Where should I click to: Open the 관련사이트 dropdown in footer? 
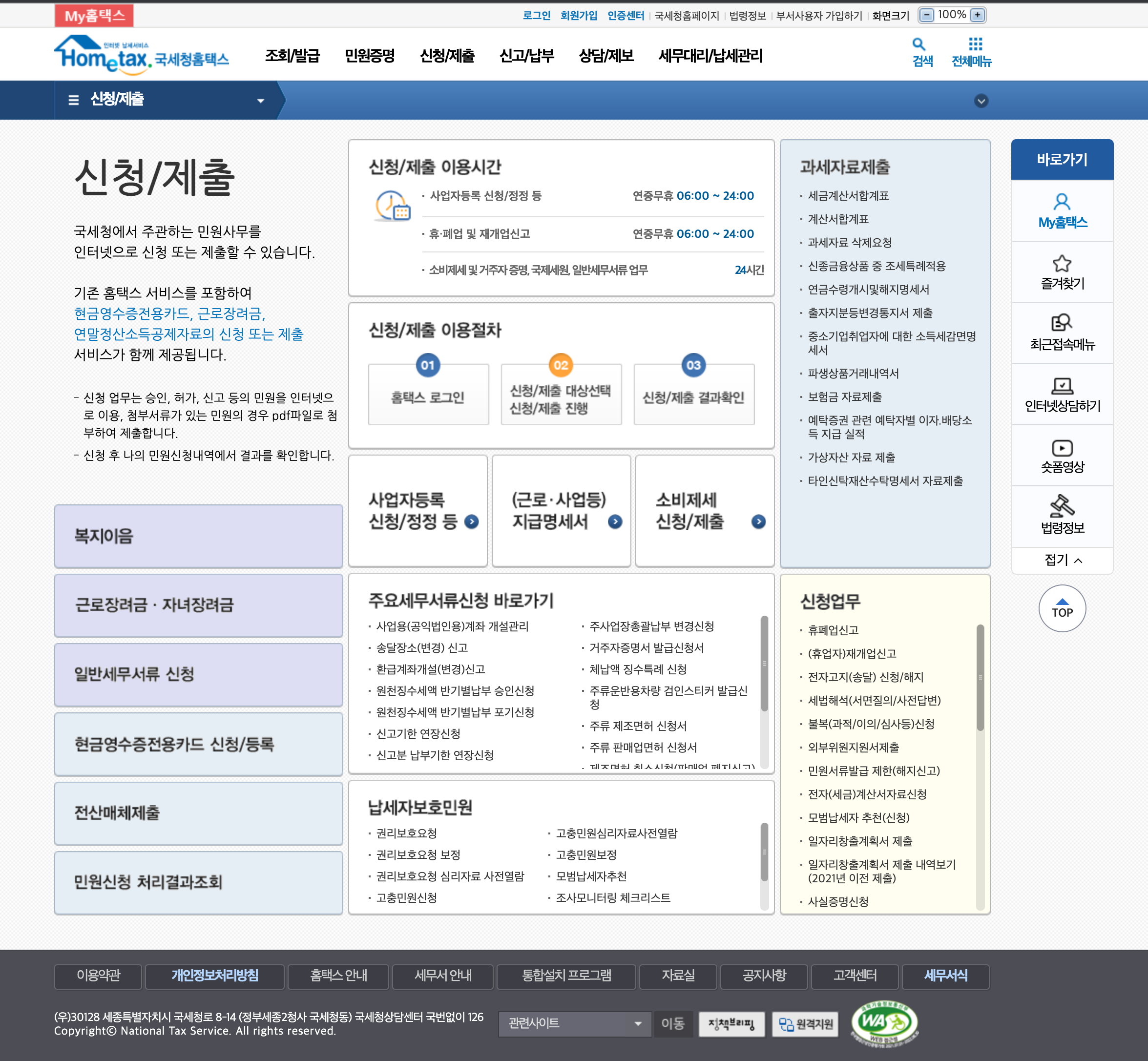coord(574,1024)
